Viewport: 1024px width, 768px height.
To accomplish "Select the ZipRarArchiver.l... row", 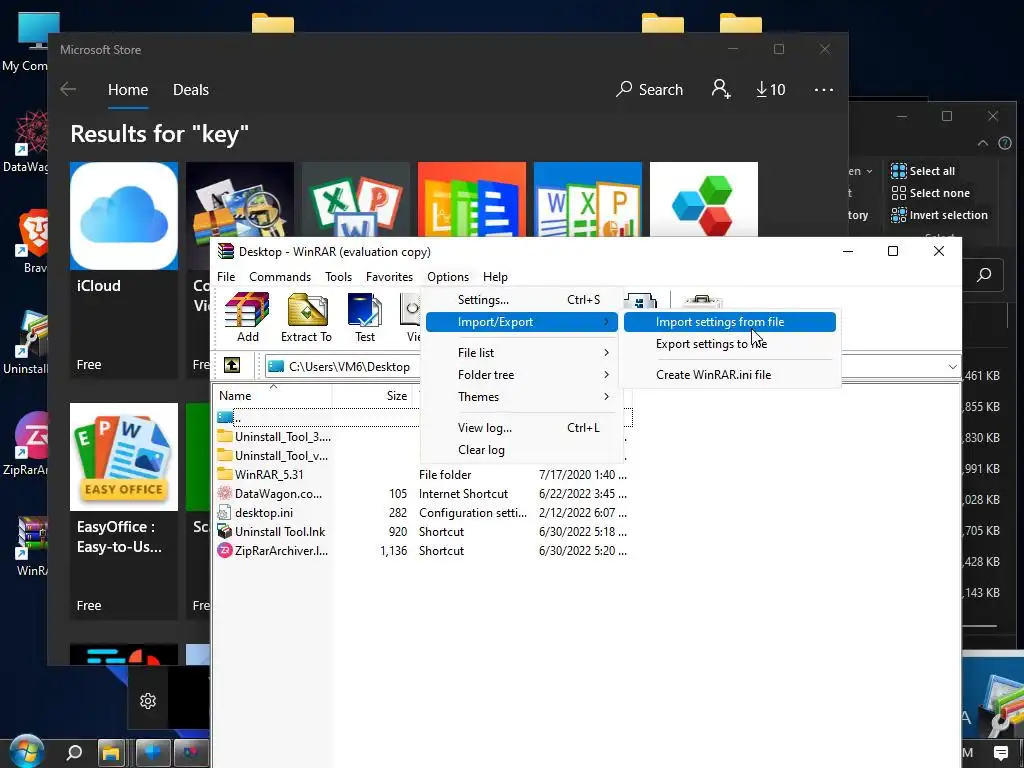I will 423,551.
